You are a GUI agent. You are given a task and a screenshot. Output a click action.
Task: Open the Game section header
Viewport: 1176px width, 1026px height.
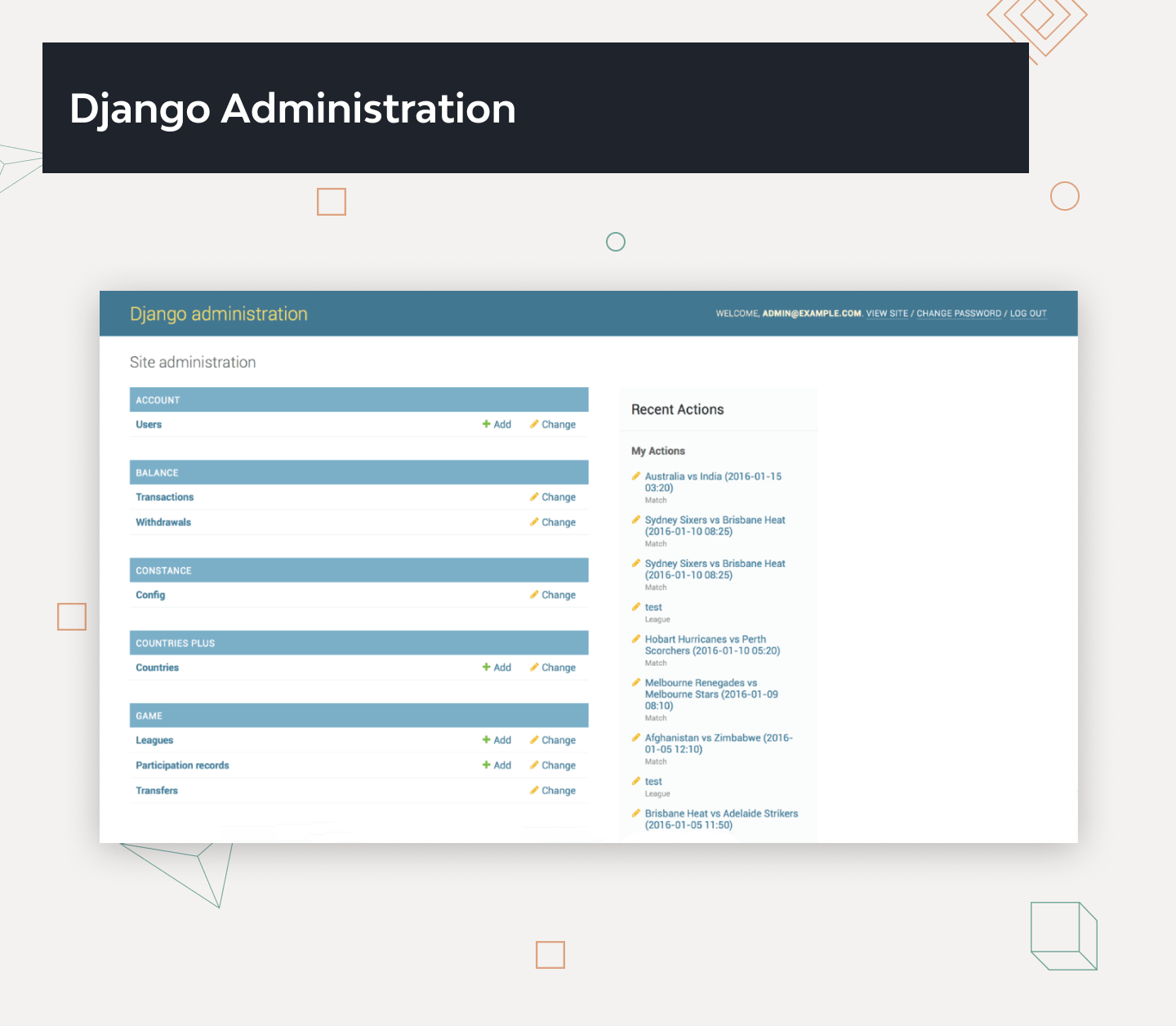tap(149, 716)
